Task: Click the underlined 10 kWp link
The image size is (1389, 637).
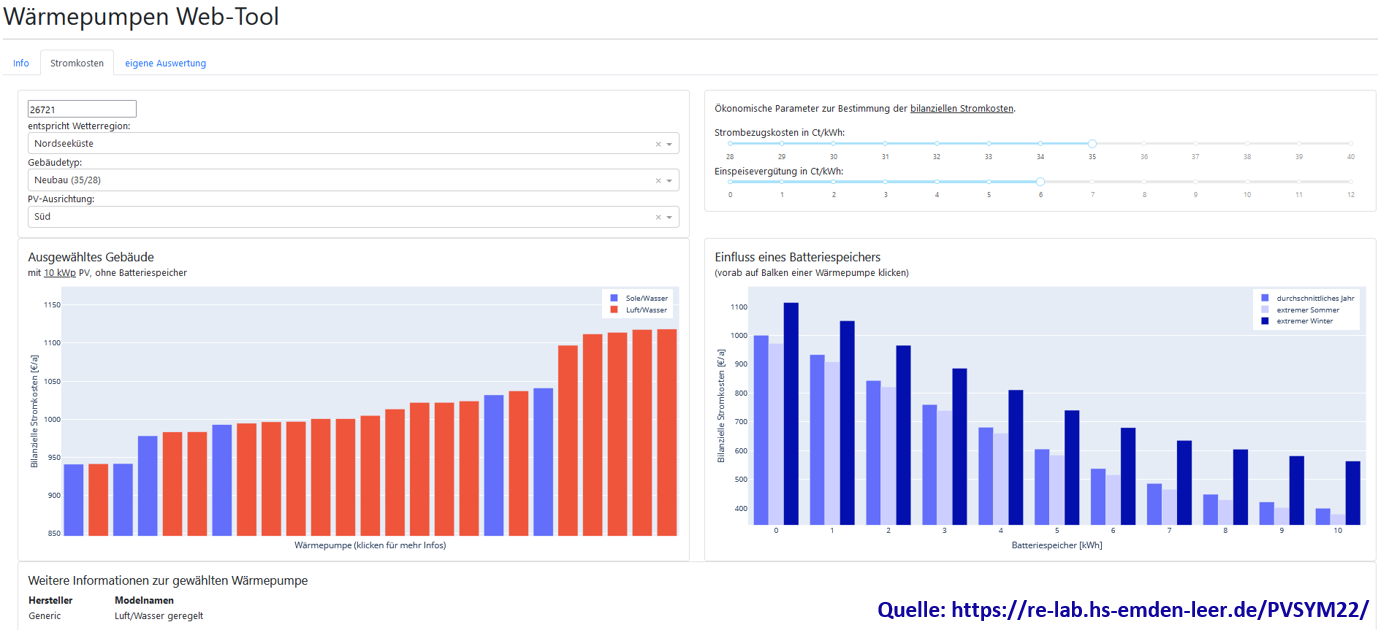Action: pos(59,273)
